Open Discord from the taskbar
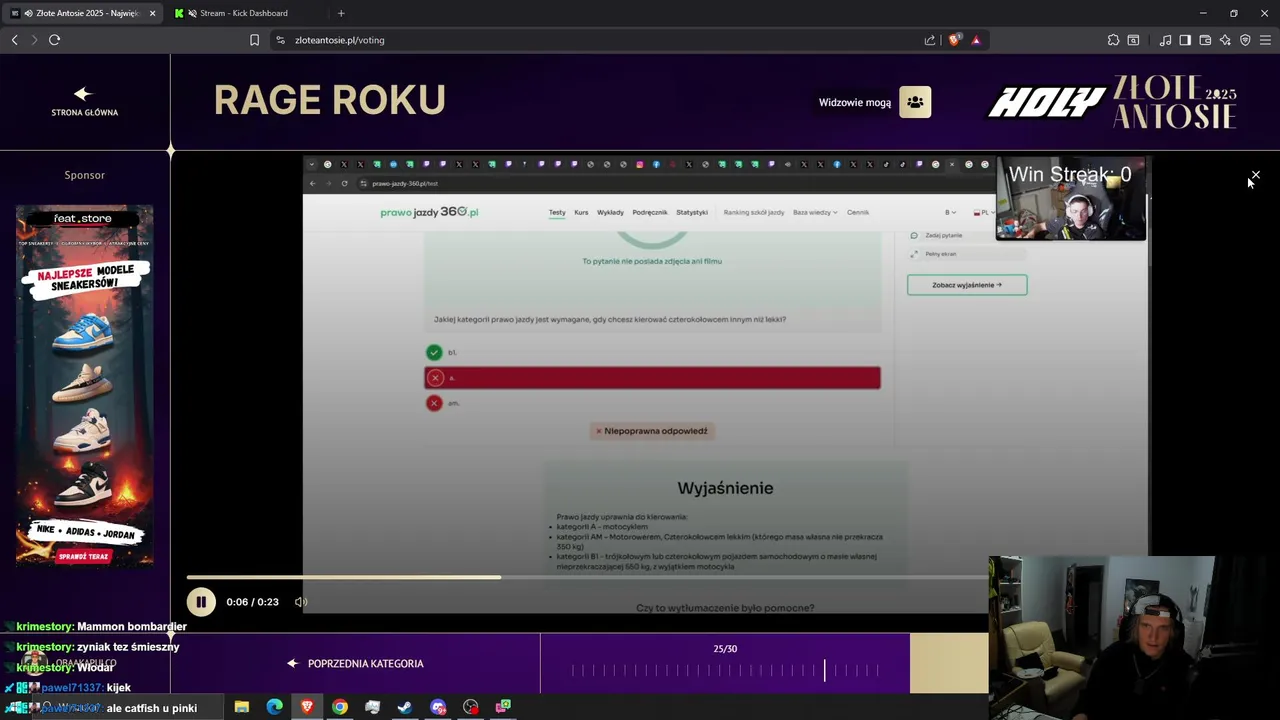Viewport: 1280px width, 720px height. coord(438,707)
